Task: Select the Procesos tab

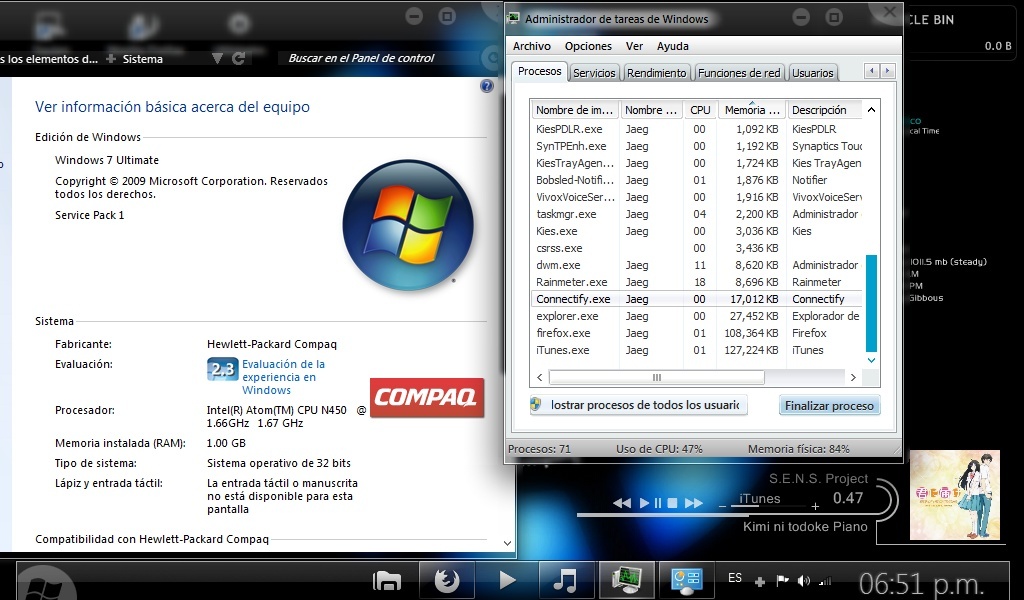Action: tap(539, 72)
